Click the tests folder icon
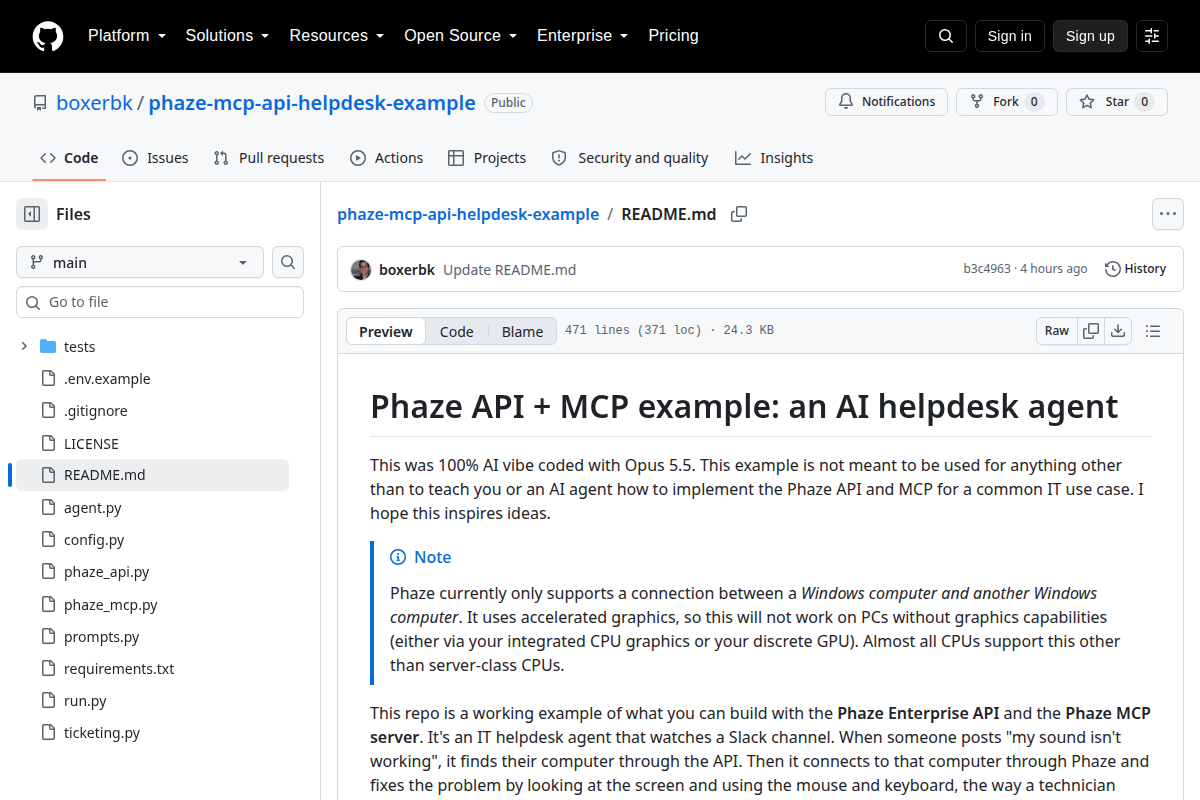 coord(48,347)
